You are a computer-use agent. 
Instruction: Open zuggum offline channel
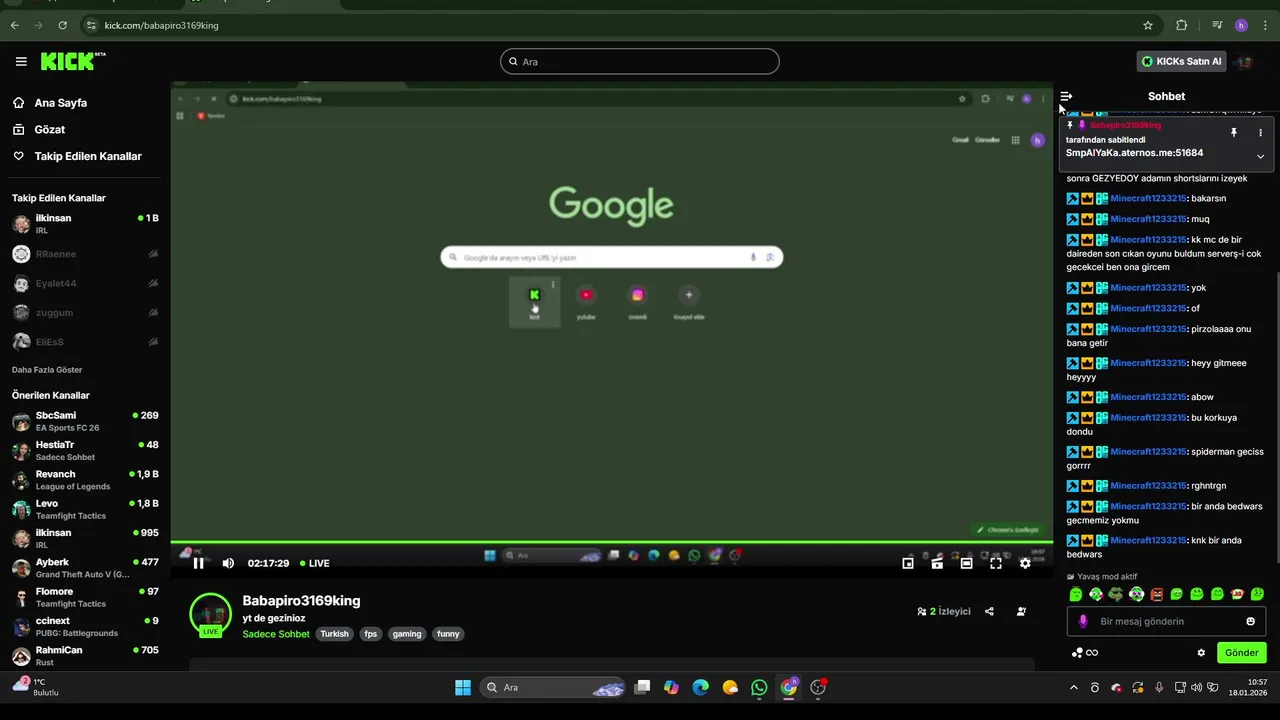pyautogui.click(x=85, y=312)
